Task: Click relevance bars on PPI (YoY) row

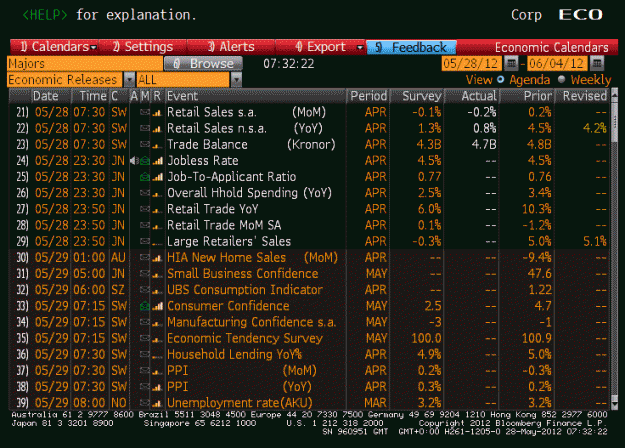Action: tap(157, 387)
